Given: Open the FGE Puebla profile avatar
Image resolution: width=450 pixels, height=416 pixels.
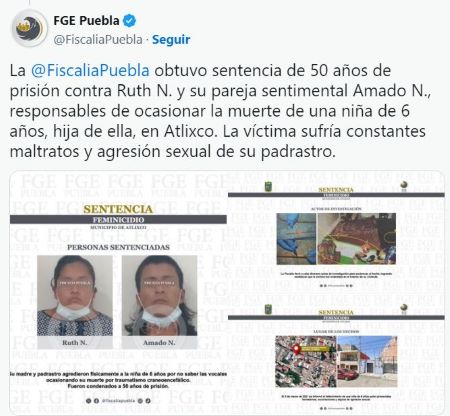Looking at the screenshot, I should (30, 28).
